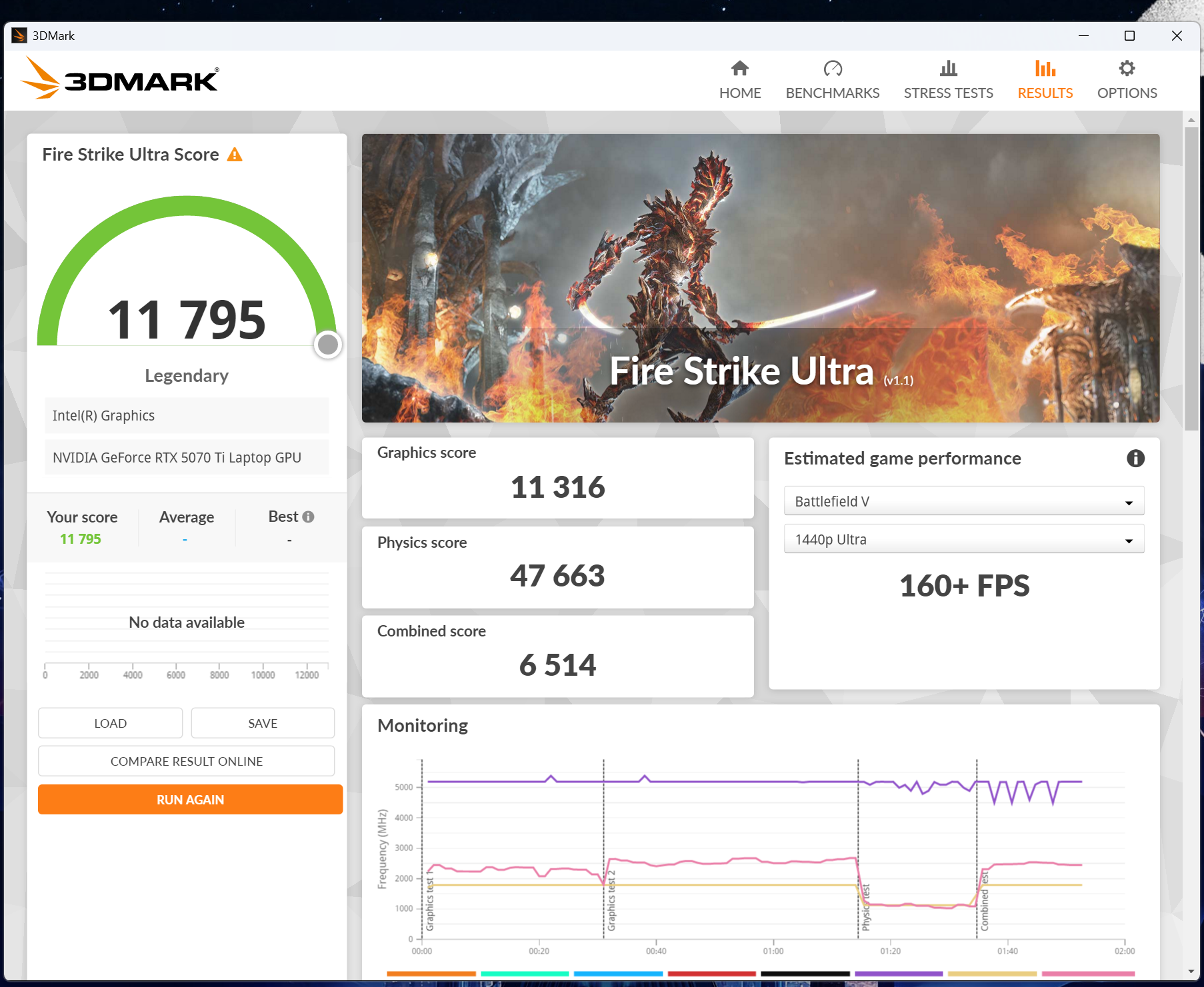Screen dimensions: 1204x987
Task: Click the score warning triangle icon
Action: (235, 155)
